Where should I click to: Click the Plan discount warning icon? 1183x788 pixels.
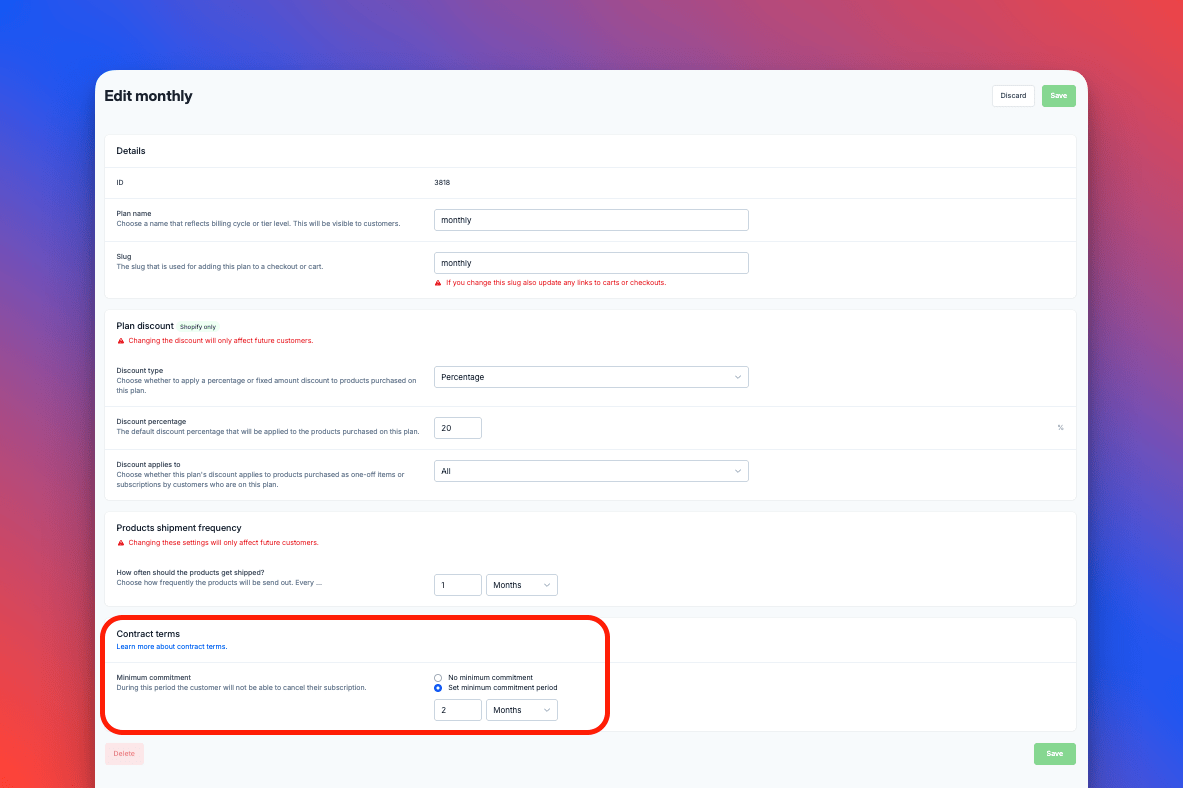[x=121, y=340]
